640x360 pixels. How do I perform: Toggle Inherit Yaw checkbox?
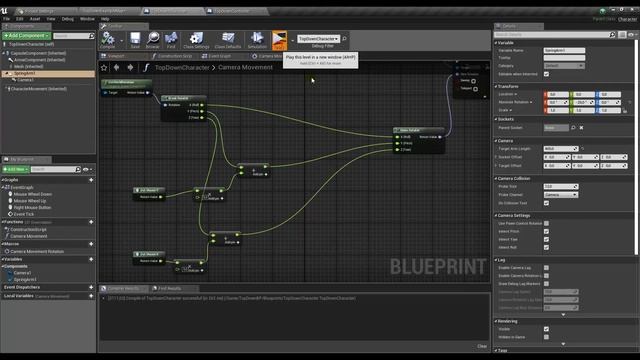(x=547, y=239)
